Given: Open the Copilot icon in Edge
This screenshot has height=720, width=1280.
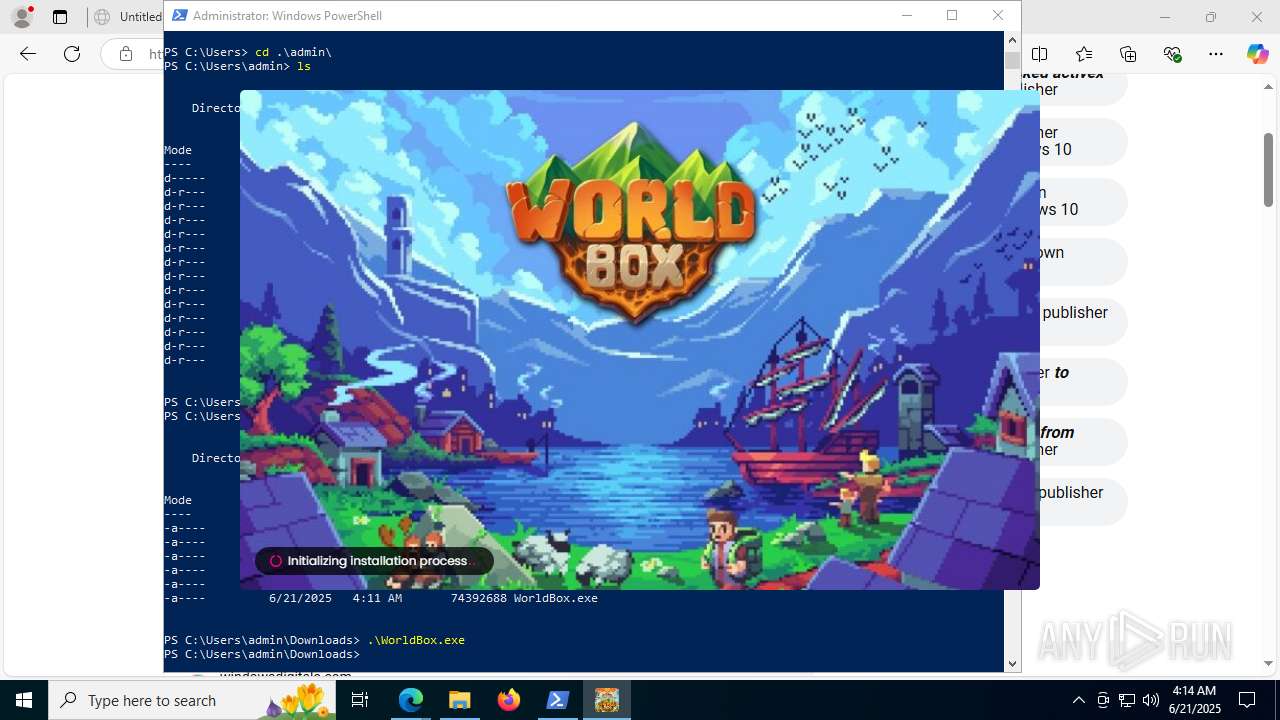Looking at the screenshot, I should [x=1257, y=54].
